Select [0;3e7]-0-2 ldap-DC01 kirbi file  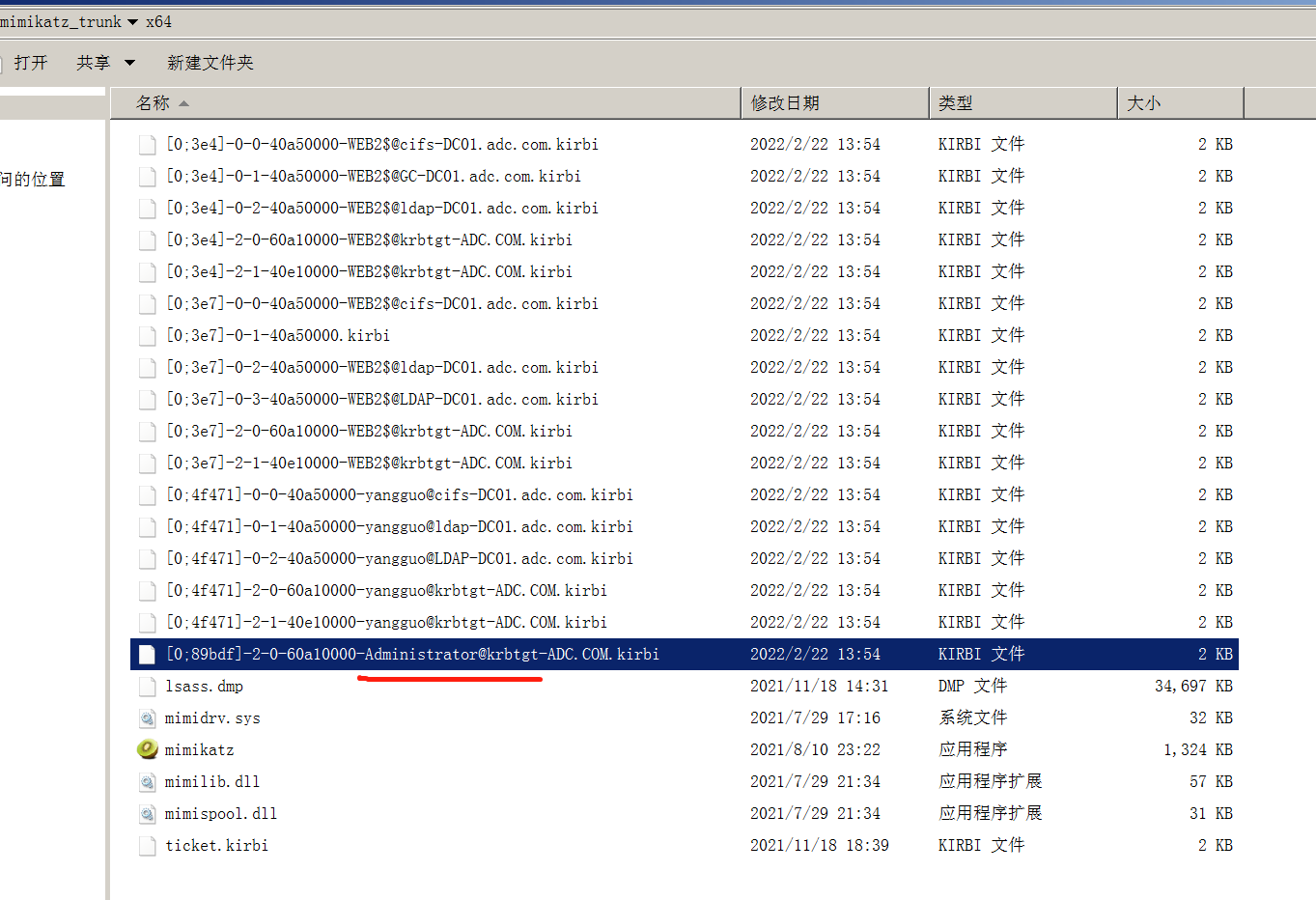pos(381,367)
